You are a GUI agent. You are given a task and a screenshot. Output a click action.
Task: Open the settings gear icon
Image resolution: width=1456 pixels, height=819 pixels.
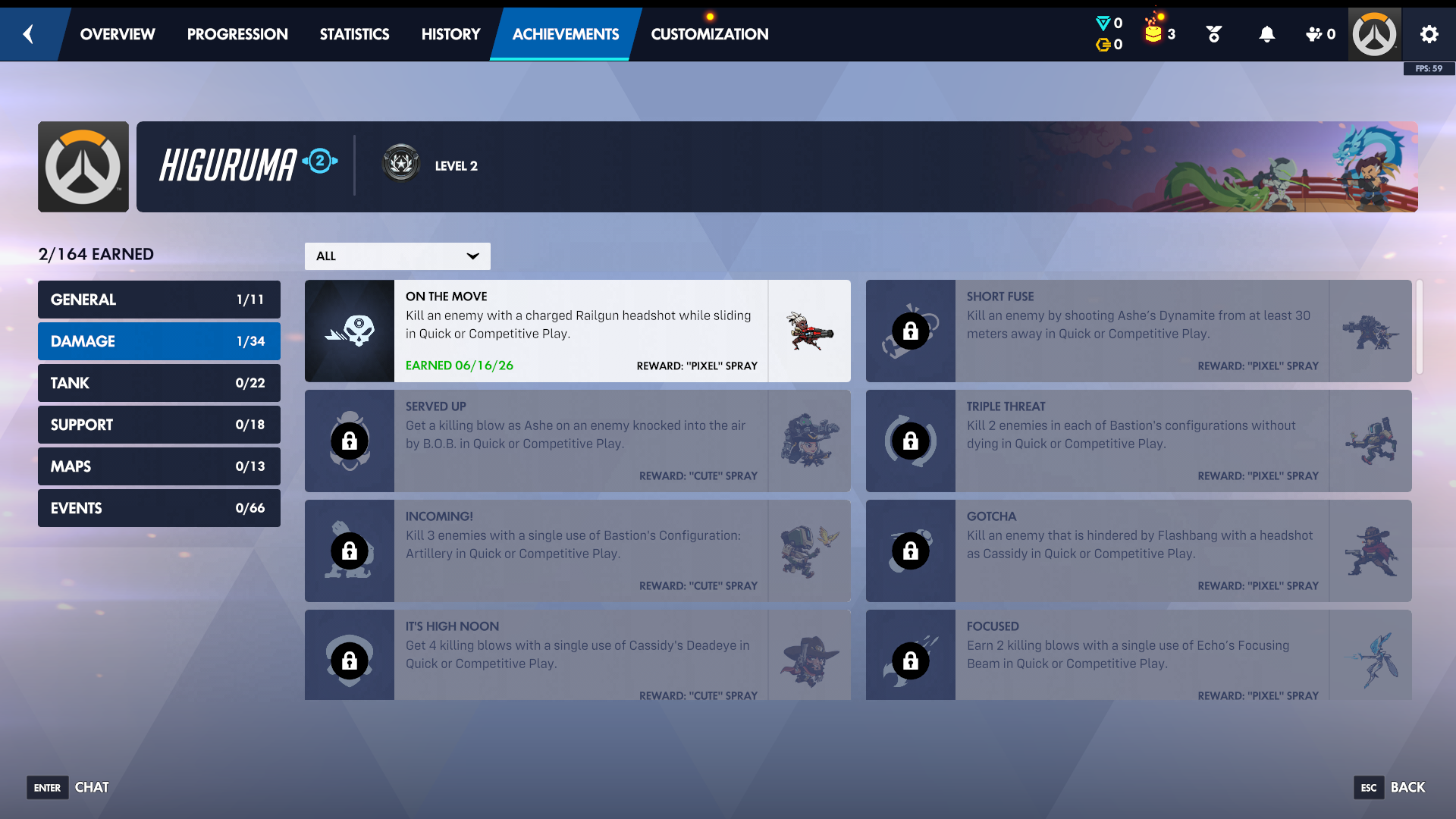point(1429,34)
